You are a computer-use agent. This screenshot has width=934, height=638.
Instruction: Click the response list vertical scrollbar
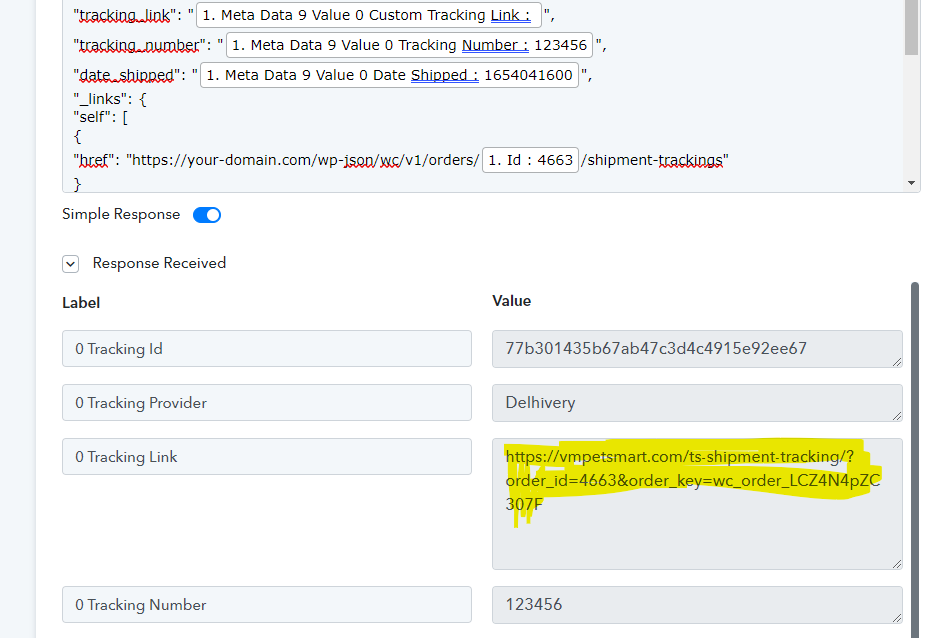[914, 460]
